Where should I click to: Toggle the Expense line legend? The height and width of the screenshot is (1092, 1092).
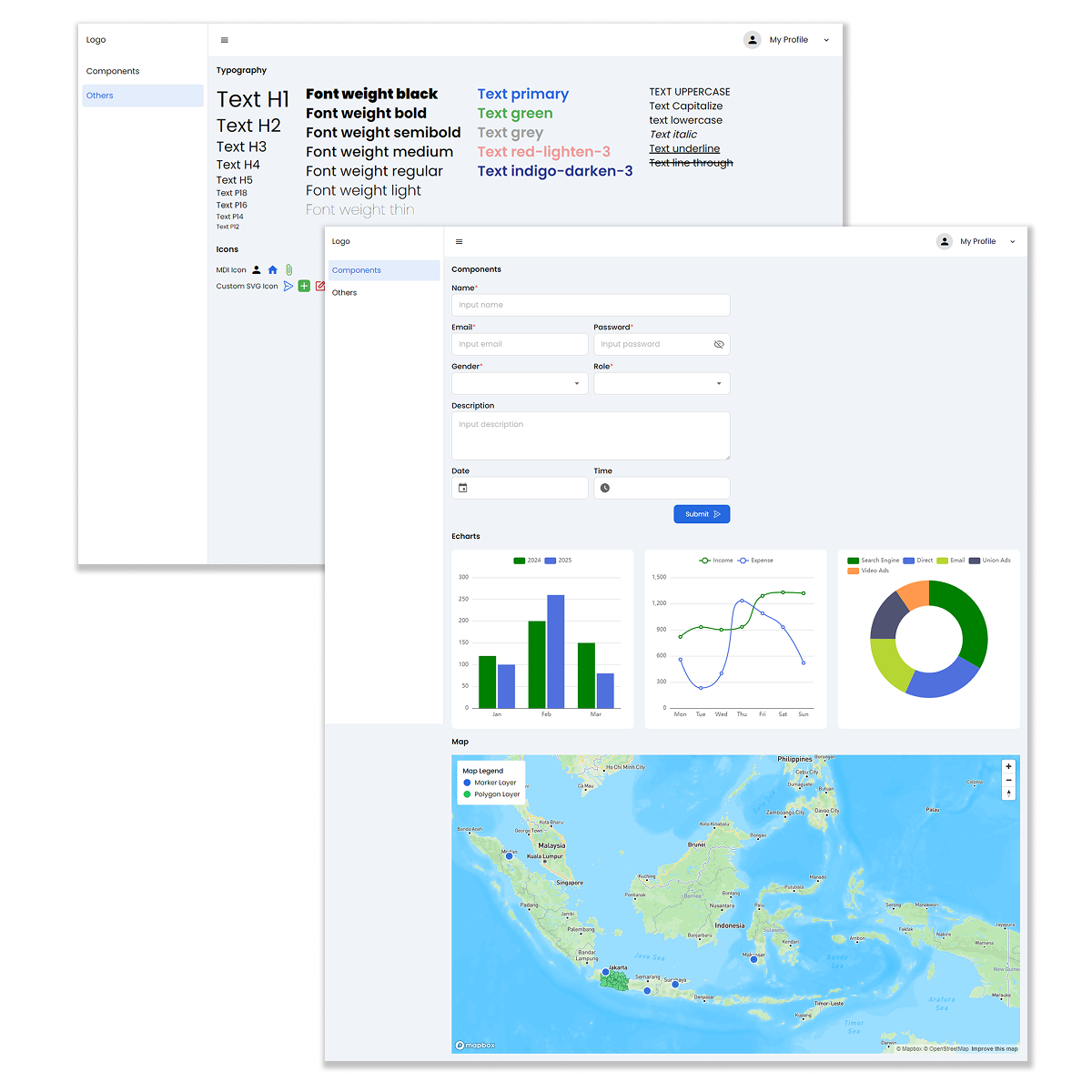click(x=755, y=561)
